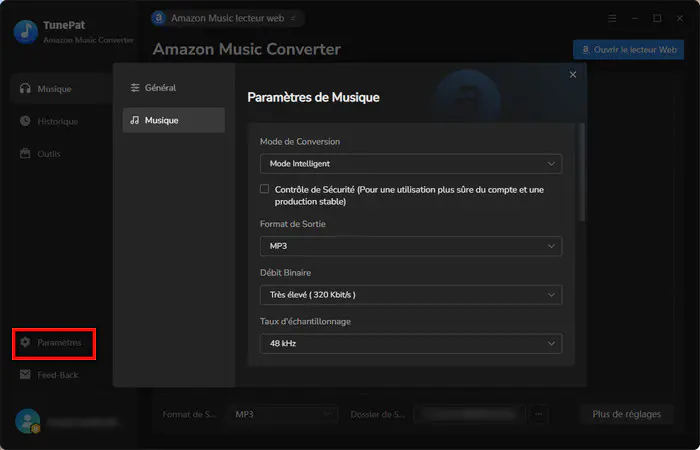
Task: Click the settings dialog vertical scrollbar
Action: (582, 172)
